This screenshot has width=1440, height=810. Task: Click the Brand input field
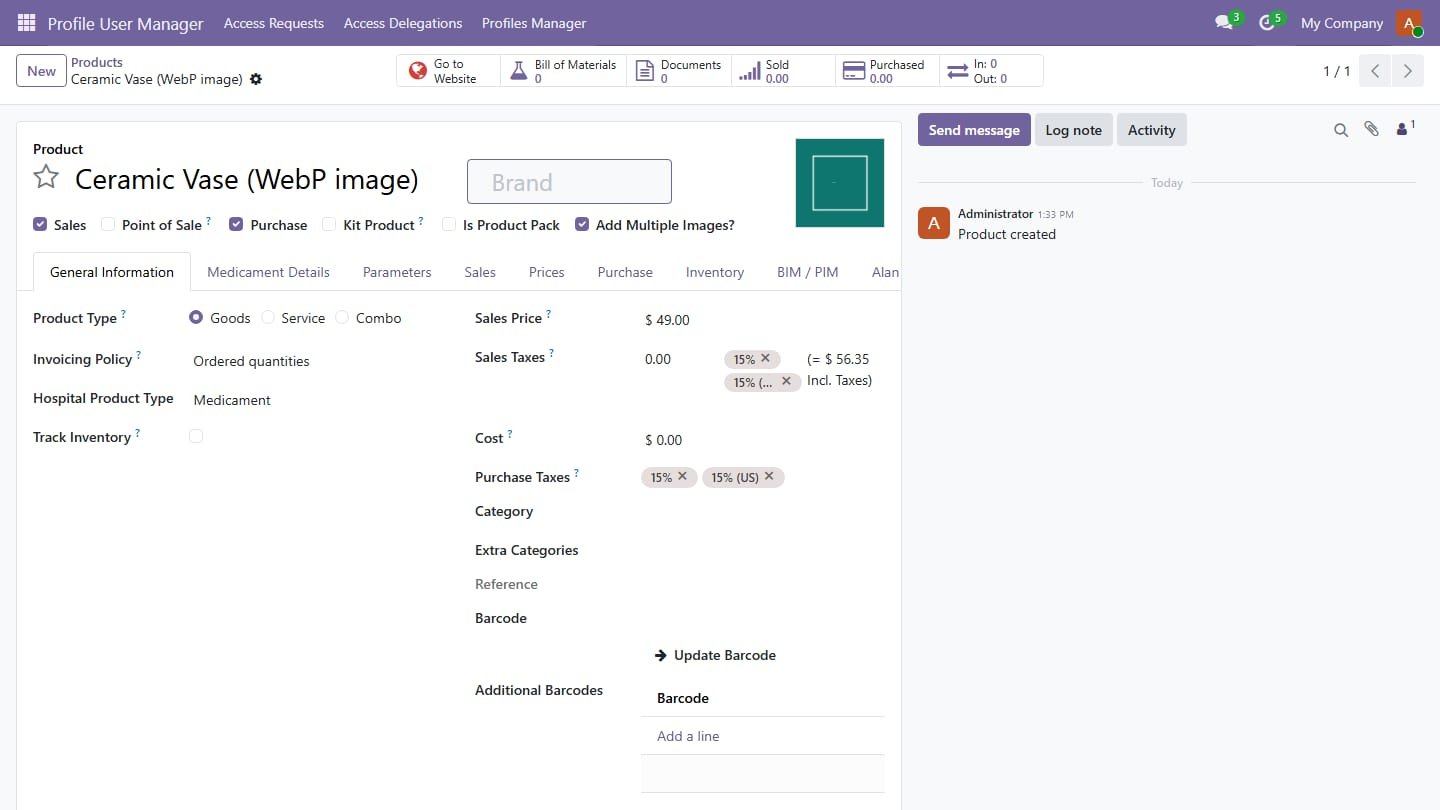569,182
